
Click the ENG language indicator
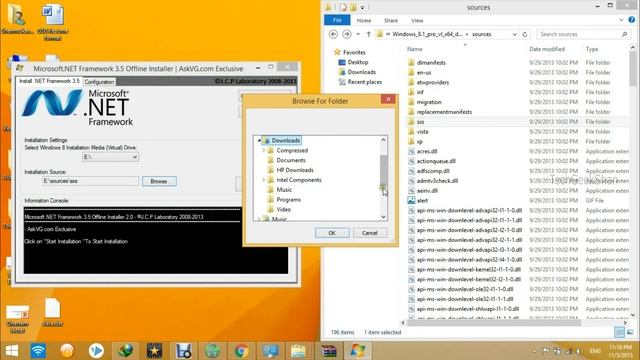[595, 351]
